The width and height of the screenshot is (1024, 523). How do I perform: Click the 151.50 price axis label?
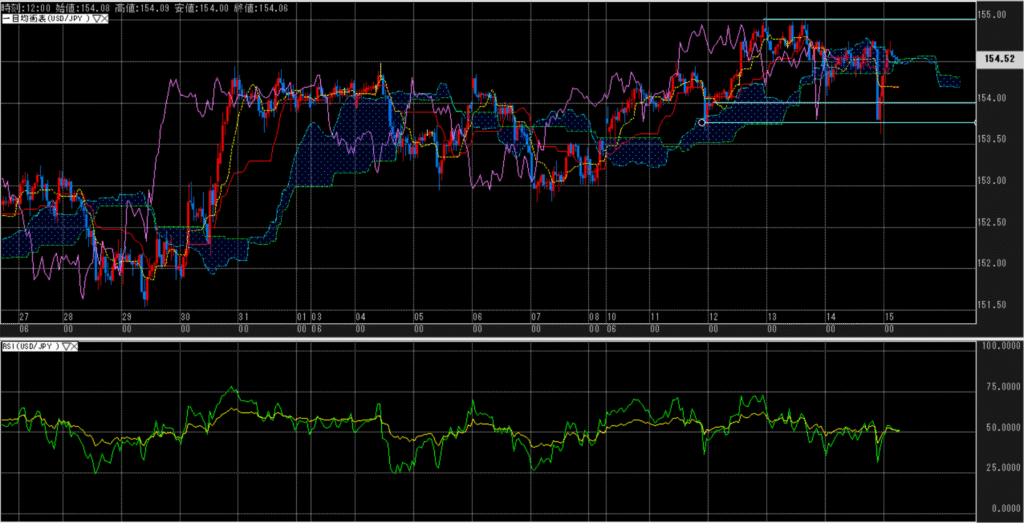coord(994,305)
